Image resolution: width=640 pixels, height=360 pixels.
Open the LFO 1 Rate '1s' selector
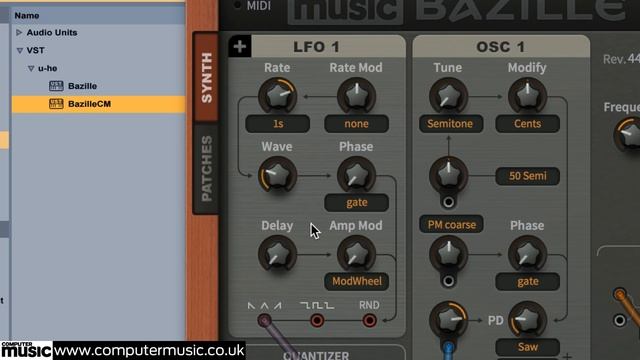coord(278,124)
